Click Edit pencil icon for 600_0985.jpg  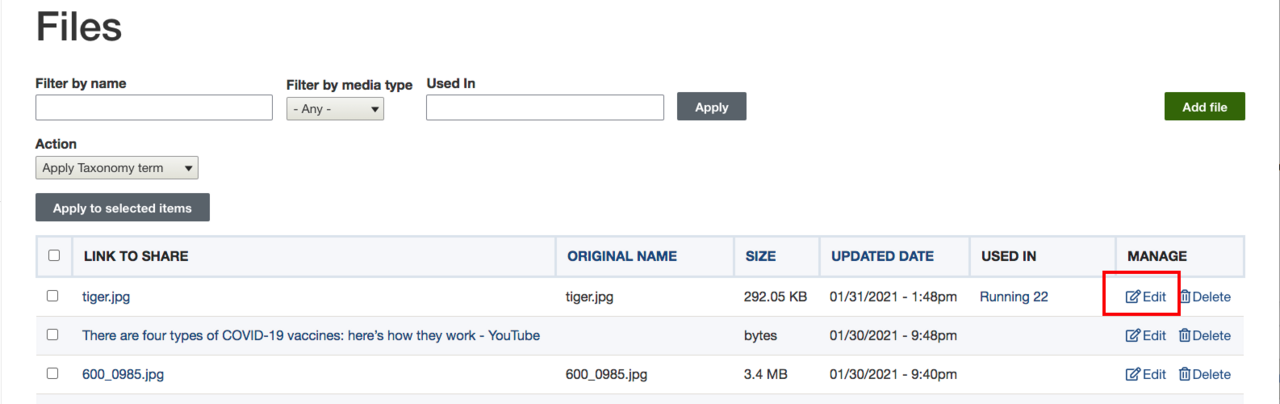(x=1133, y=375)
